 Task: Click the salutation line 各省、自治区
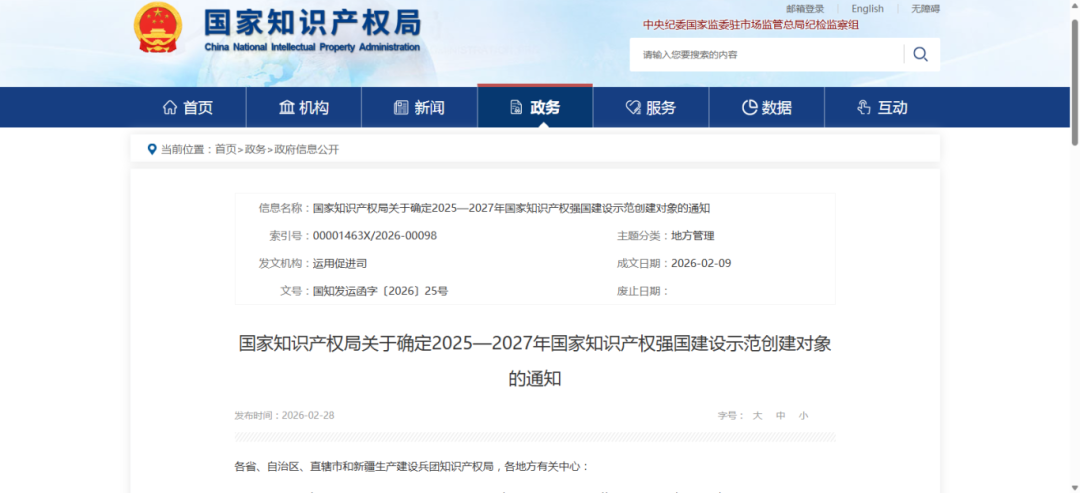[x=412, y=467]
